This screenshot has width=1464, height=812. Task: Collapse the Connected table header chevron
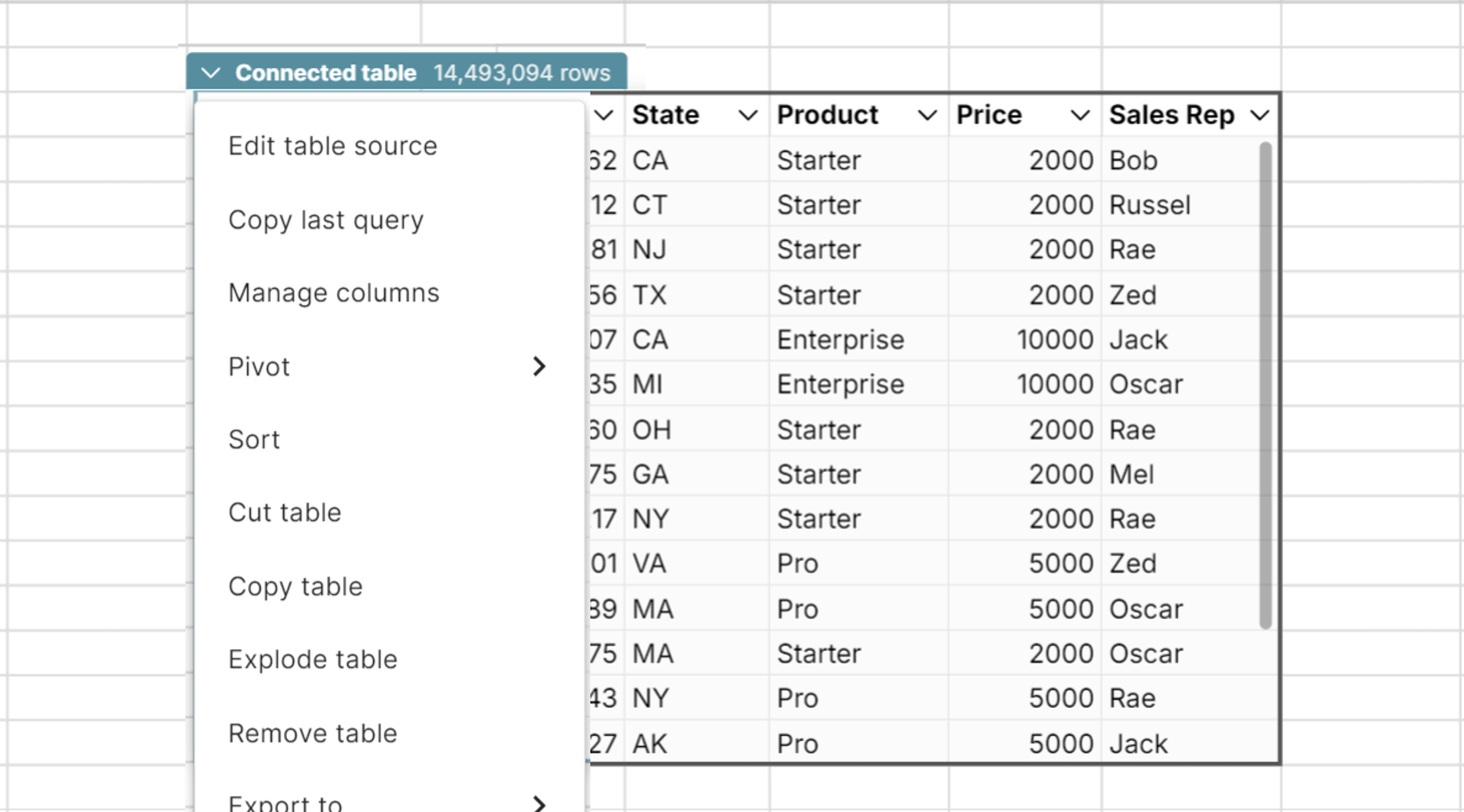[211, 73]
